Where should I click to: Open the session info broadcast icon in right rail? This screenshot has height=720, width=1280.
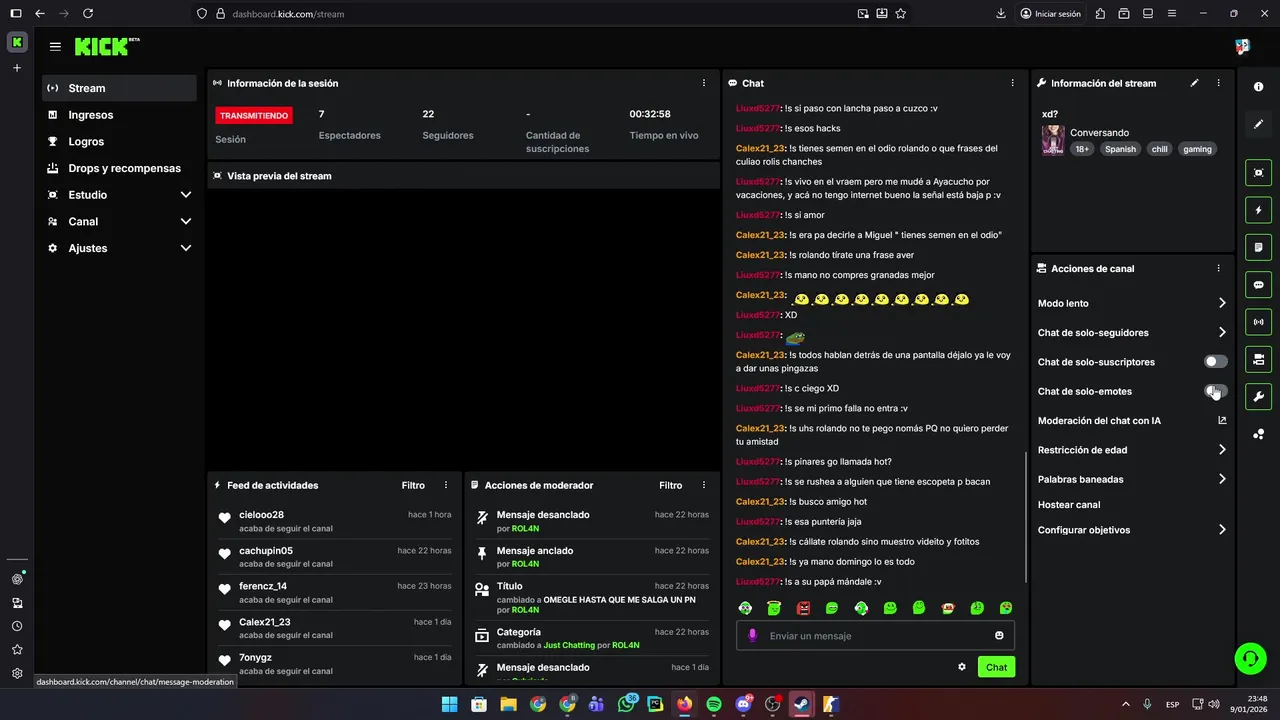1259,322
